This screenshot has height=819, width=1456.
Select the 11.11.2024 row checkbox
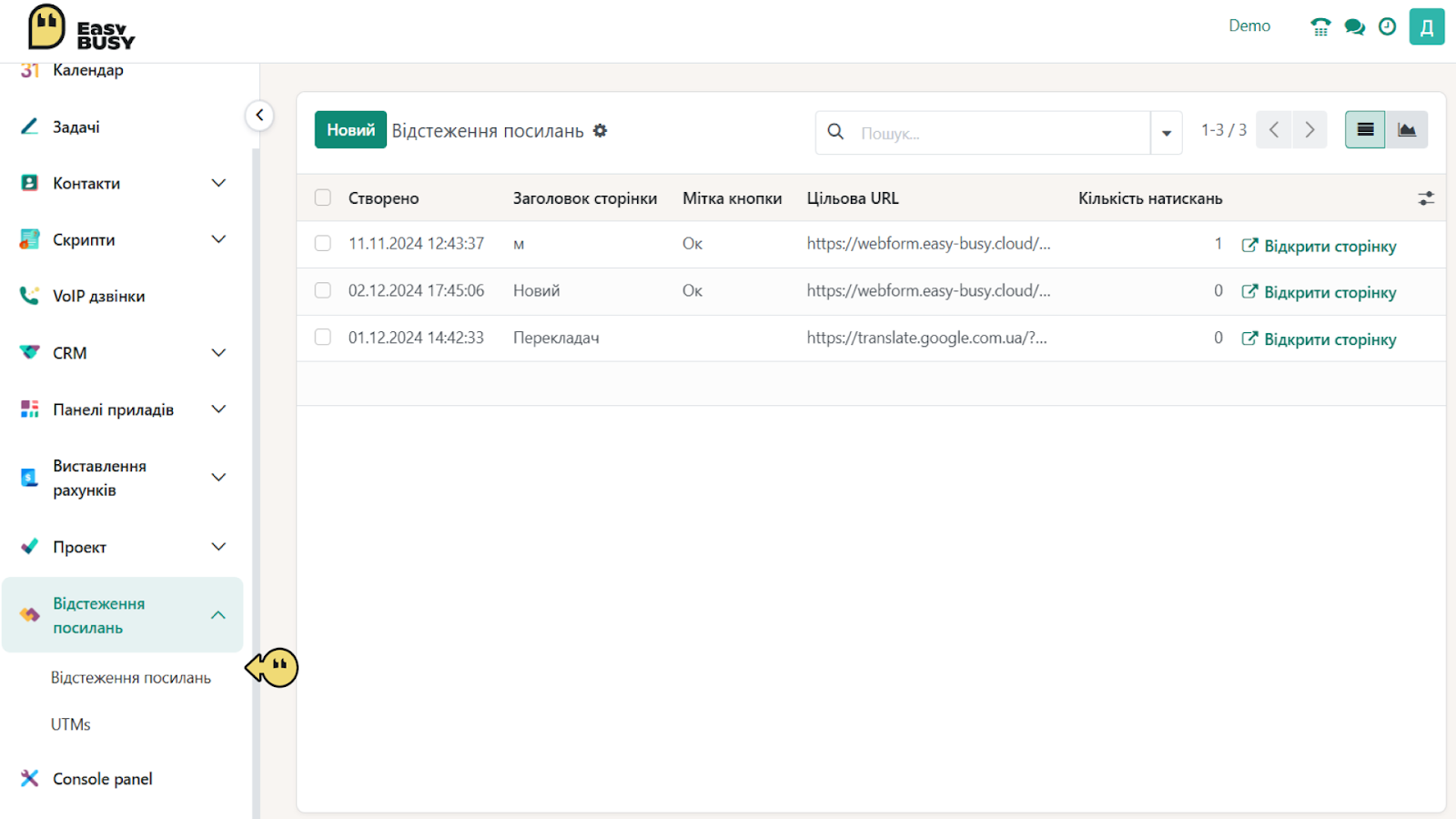pos(323,243)
